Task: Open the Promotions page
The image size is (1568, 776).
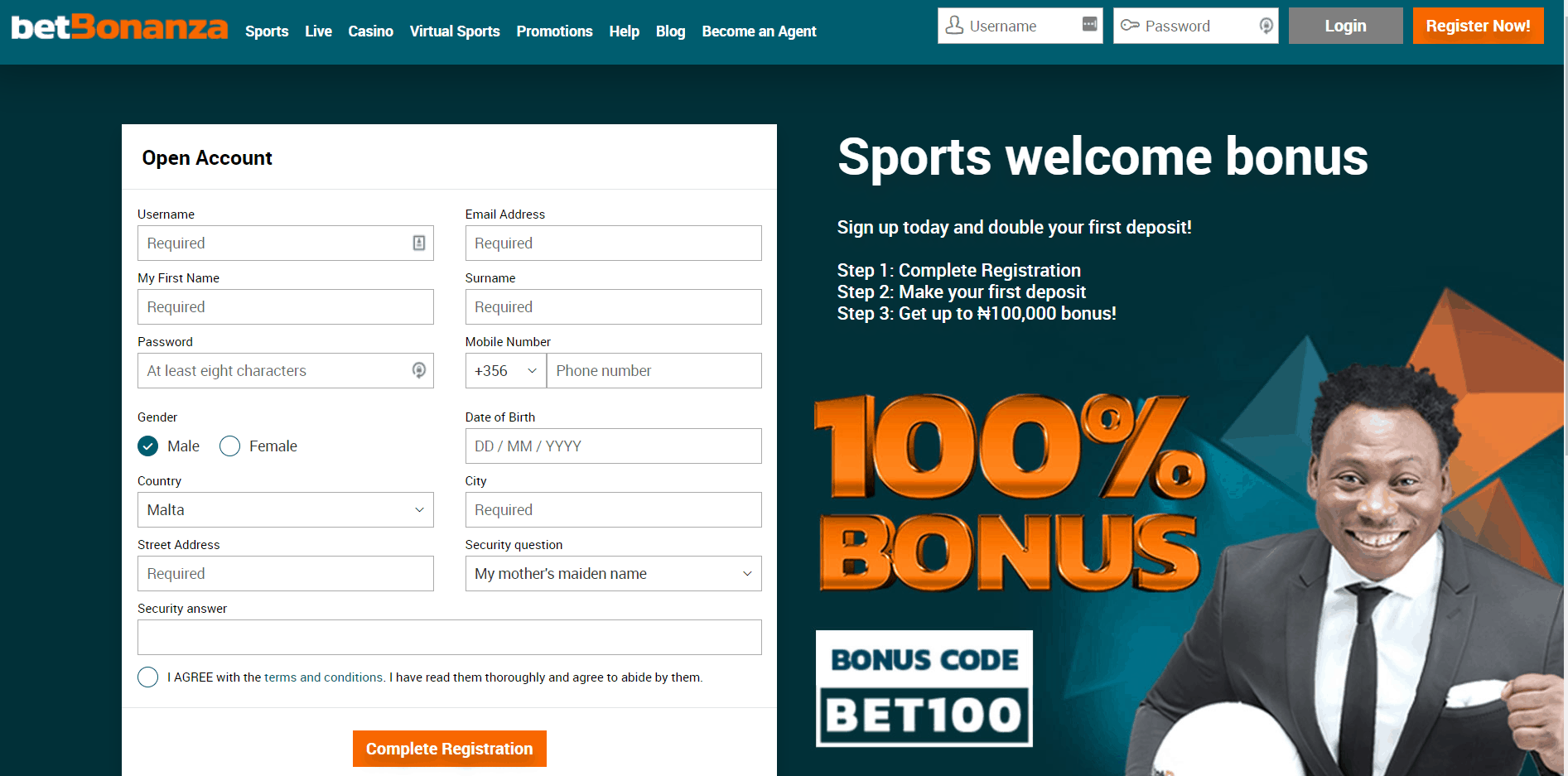Action: (x=554, y=31)
